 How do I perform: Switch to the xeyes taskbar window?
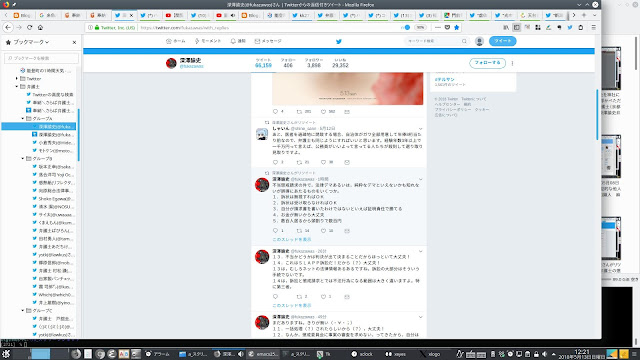(396, 354)
